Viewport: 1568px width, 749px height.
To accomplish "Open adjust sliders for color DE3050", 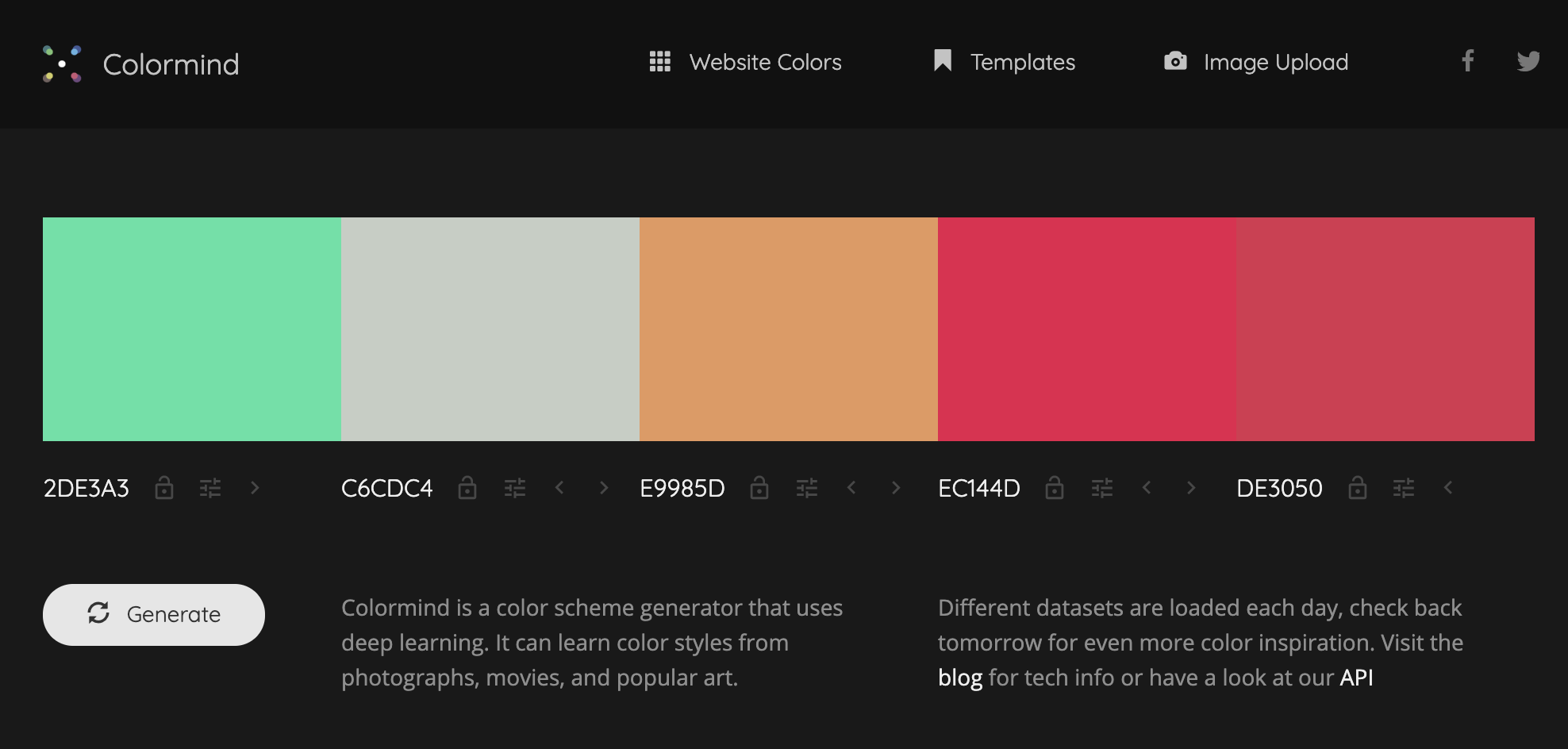I will click(1404, 488).
